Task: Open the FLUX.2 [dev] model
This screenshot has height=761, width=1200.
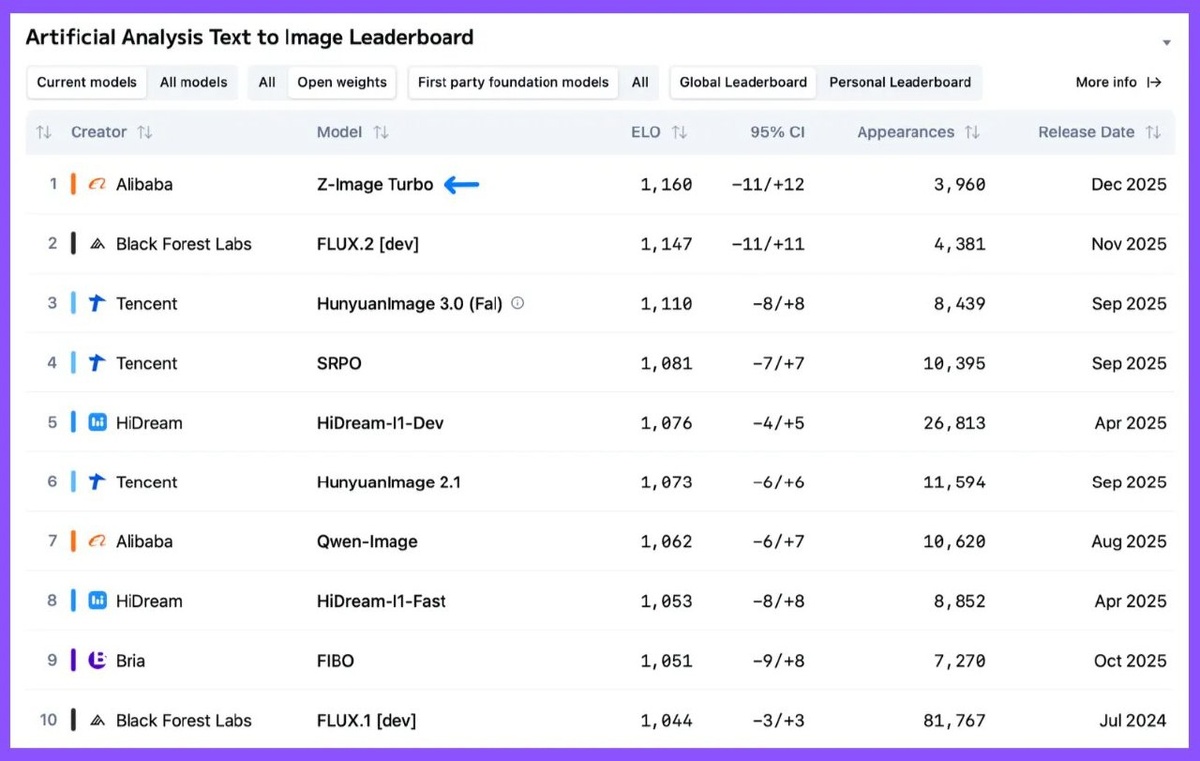Action: point(368,244)
